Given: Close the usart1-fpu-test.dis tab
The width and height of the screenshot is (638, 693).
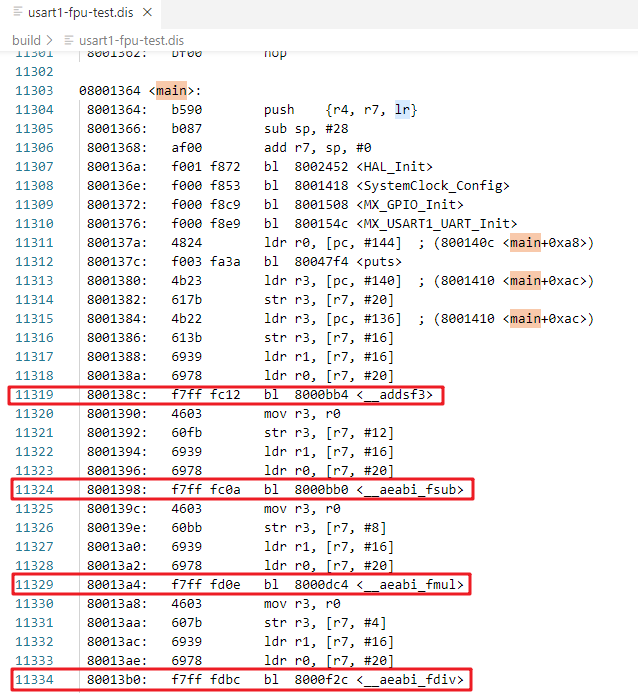Looking at the screenshot, I should (148, 12).
